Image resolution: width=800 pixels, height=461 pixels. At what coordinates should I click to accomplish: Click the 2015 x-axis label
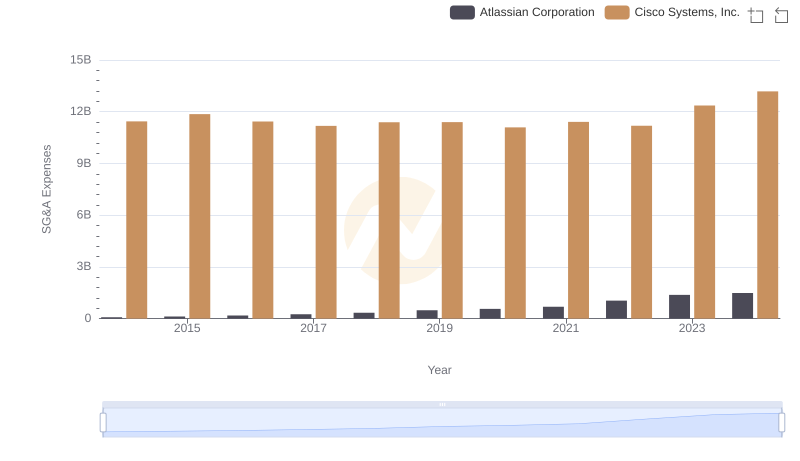pyautogui.click(x=187, y=328)
